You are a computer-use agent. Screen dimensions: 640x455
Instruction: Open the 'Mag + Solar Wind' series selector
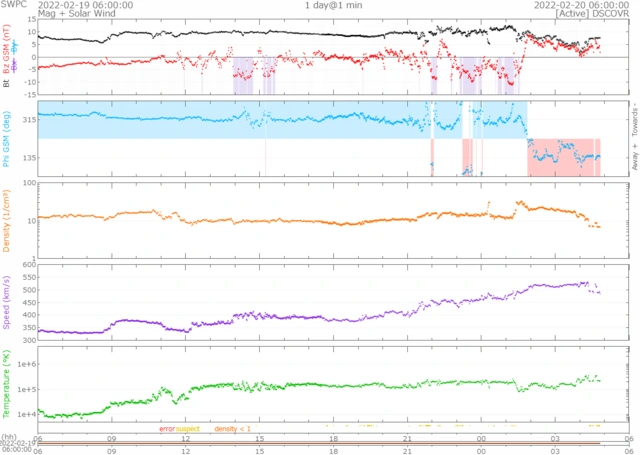coord(77,13)
